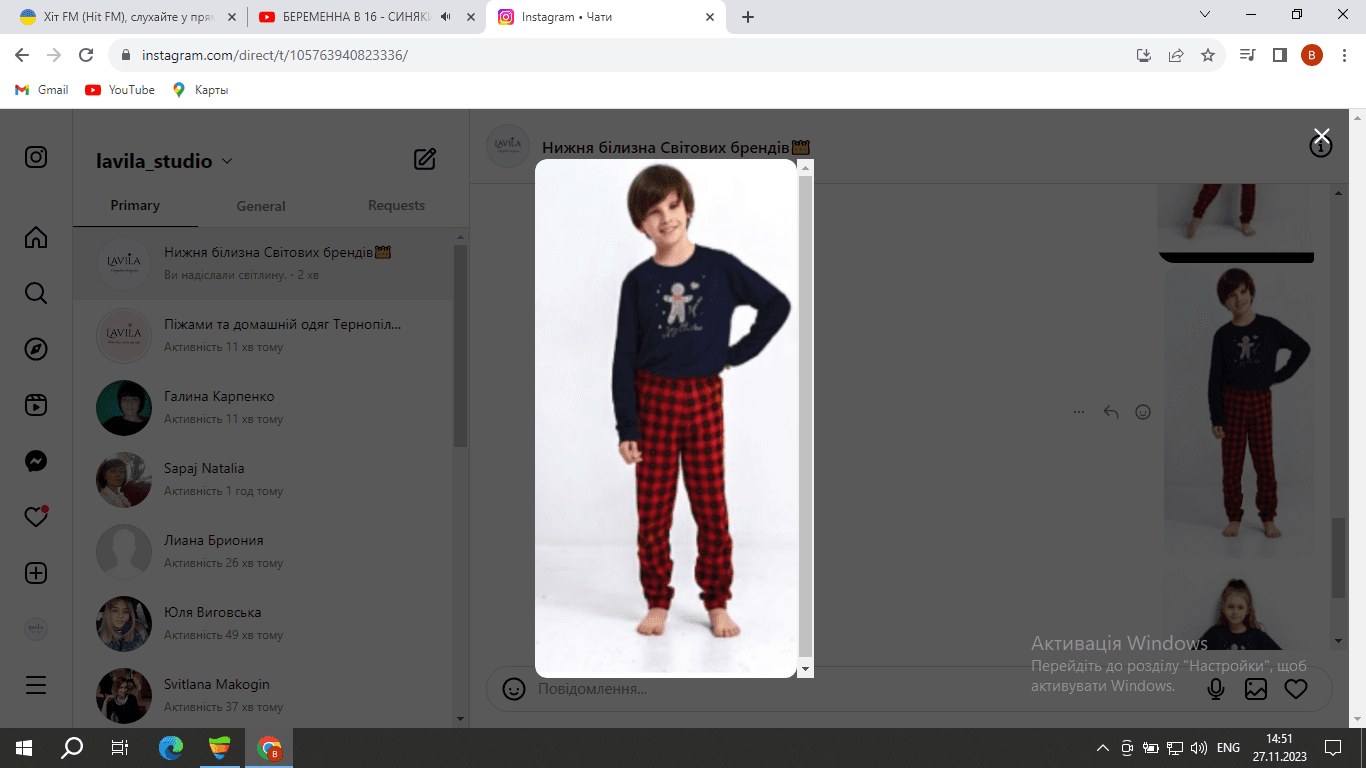The width and height of the screenshot is (1366, 768).
Task: Open Instagram search icon in sidebar
Action: click(x=36, y=293)
